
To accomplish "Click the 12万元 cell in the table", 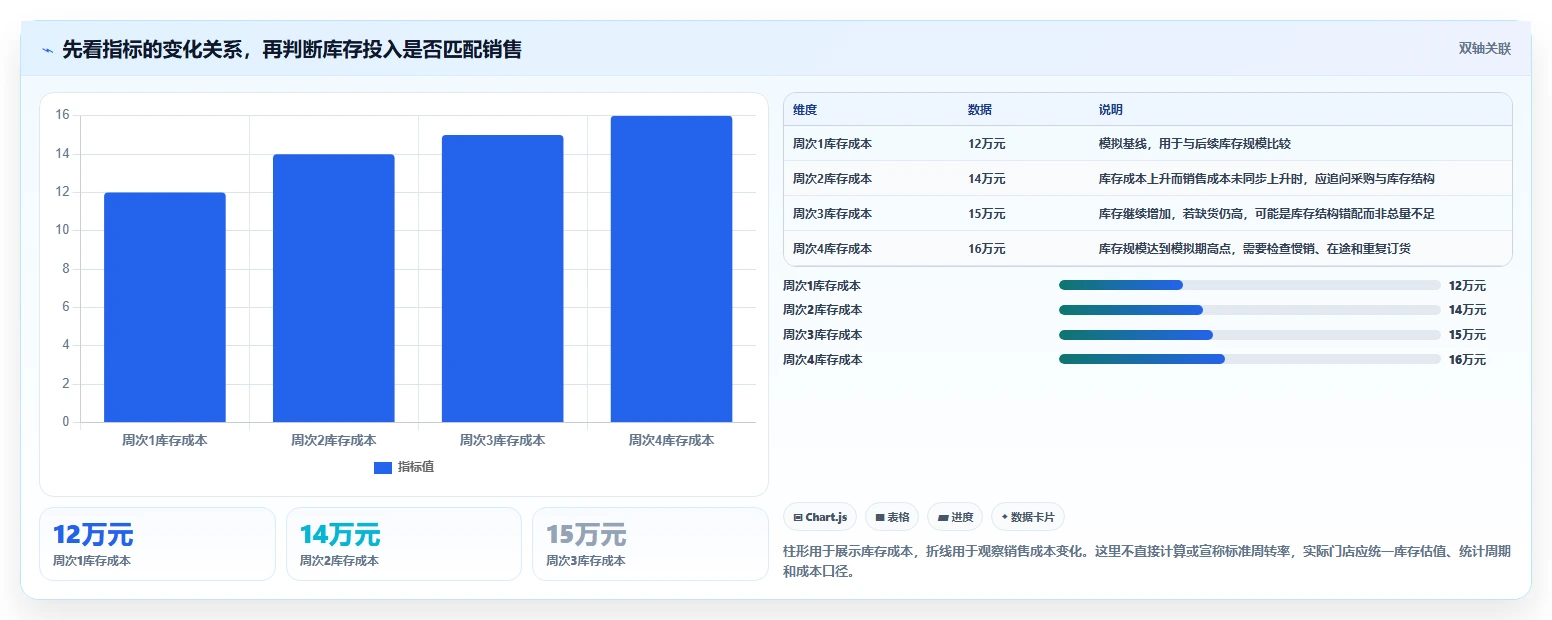I will pyautogui.click(x=986, y=144).
